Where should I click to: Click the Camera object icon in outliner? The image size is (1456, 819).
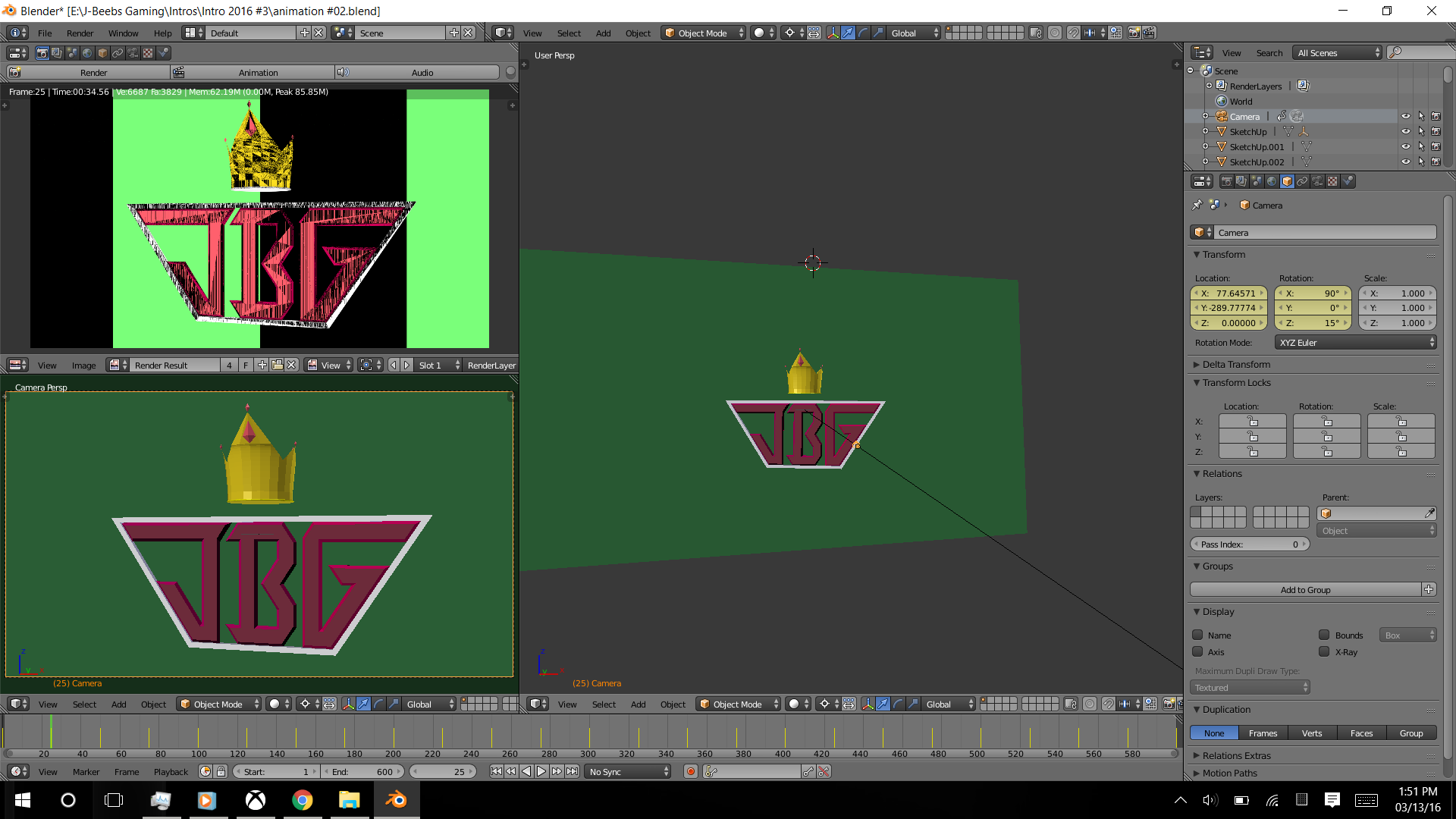(x=1222, y=116)
